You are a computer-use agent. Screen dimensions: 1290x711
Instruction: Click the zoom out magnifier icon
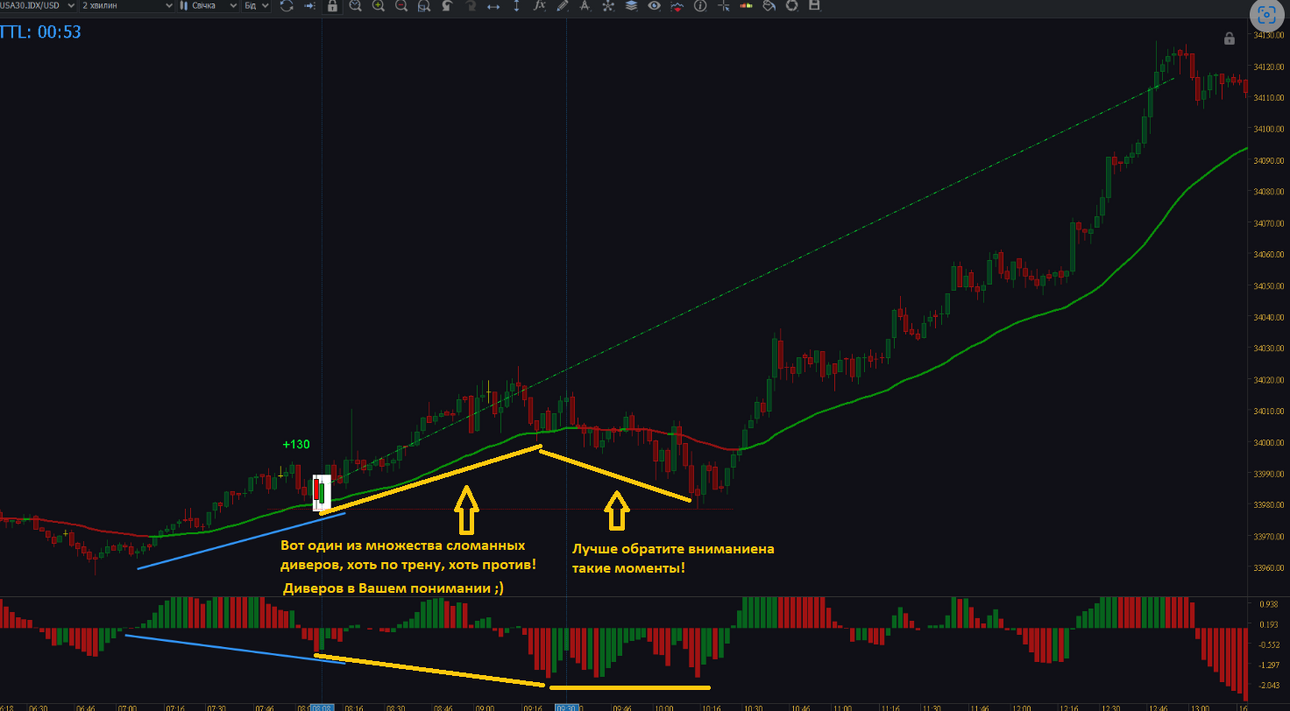[x=401, y=6]
